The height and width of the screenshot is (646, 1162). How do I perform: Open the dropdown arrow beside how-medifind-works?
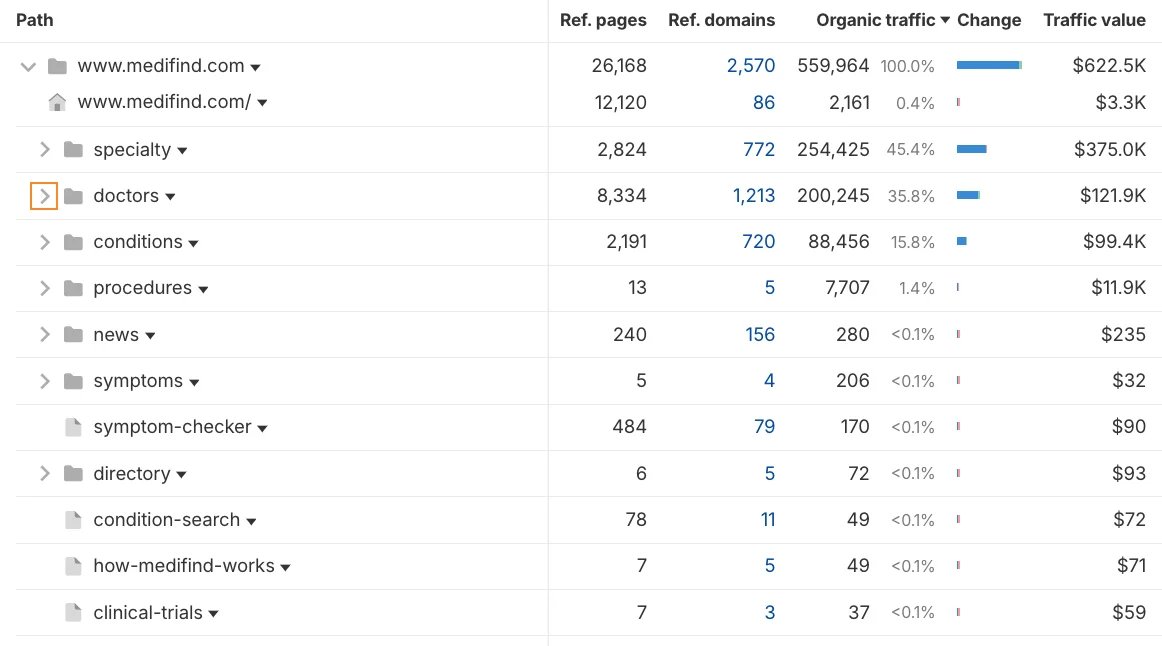[286, 565]
